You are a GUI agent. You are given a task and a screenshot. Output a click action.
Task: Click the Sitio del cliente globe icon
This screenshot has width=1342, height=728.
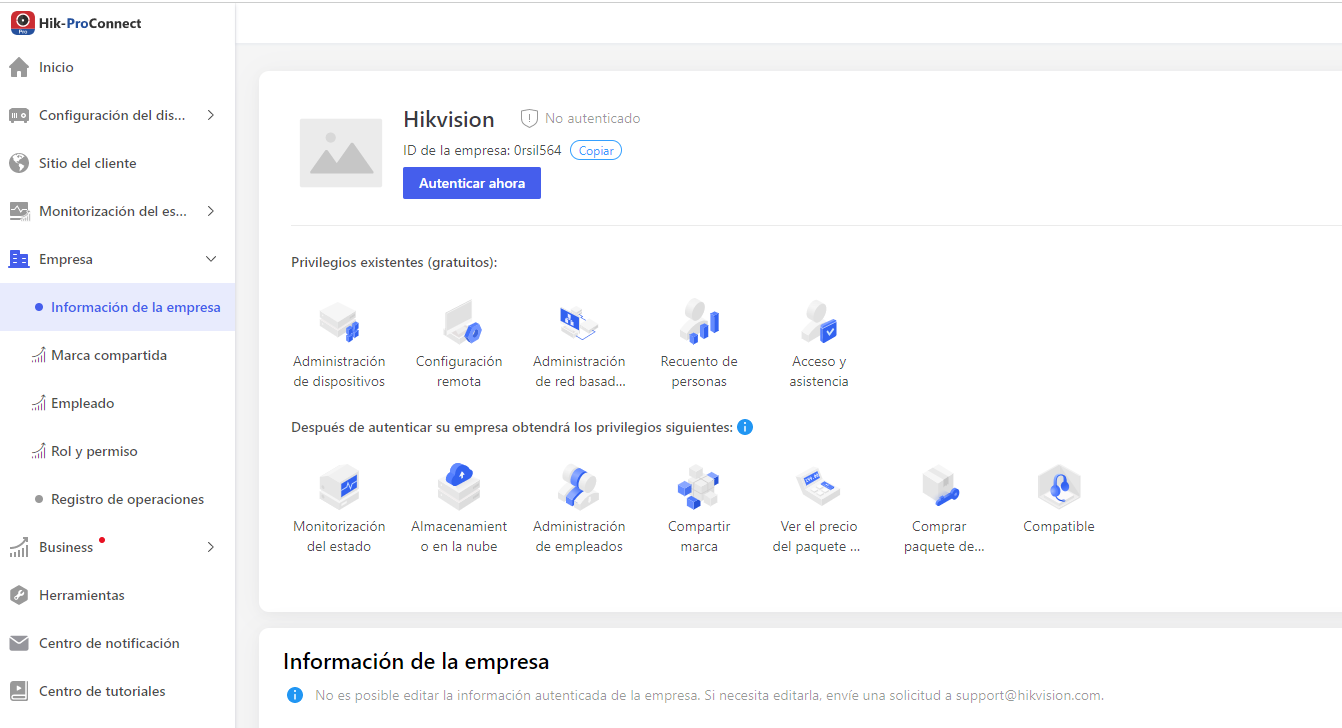[x=19, y=163]
